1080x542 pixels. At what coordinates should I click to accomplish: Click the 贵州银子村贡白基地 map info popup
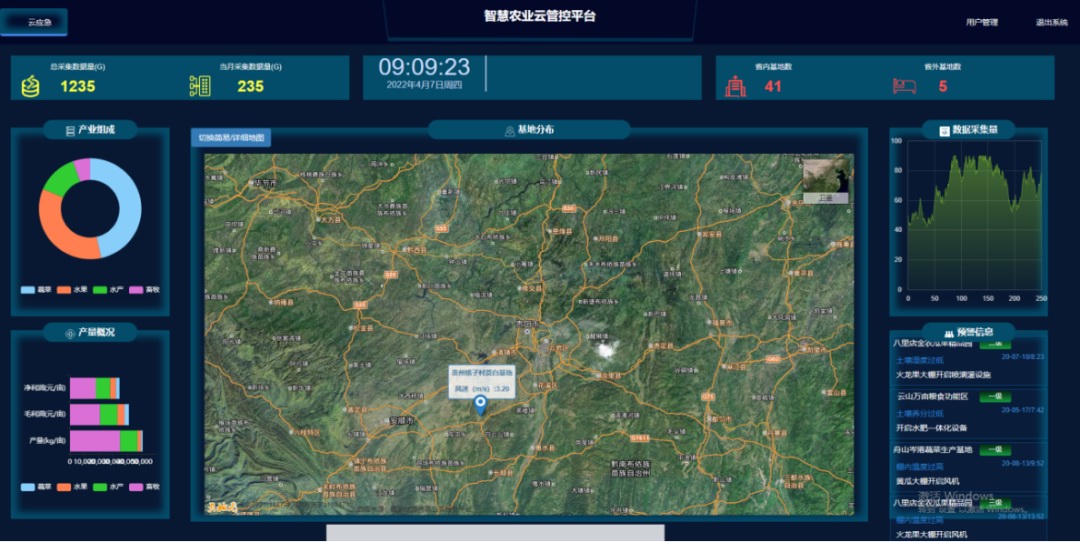[482, 379]
